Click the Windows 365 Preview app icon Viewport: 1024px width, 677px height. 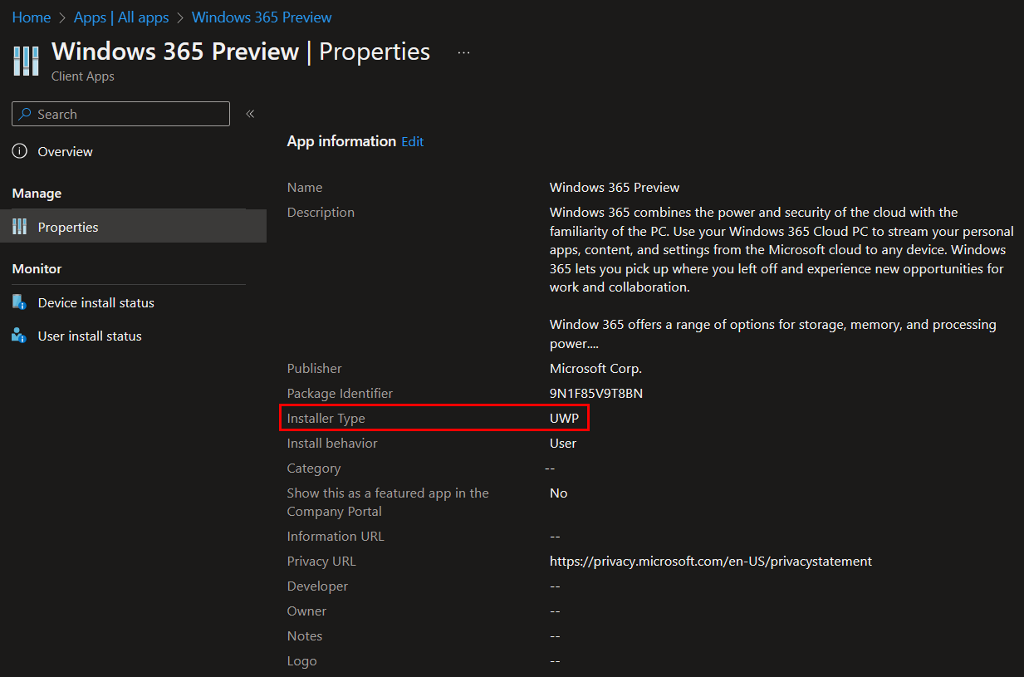[26, 60]
